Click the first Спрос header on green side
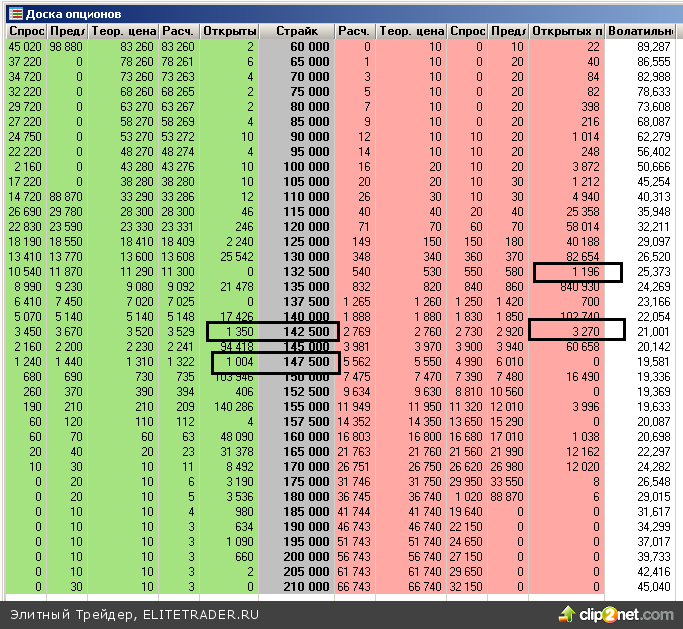Viewport: 683px width, 629px height. click(x=25, y=32)
